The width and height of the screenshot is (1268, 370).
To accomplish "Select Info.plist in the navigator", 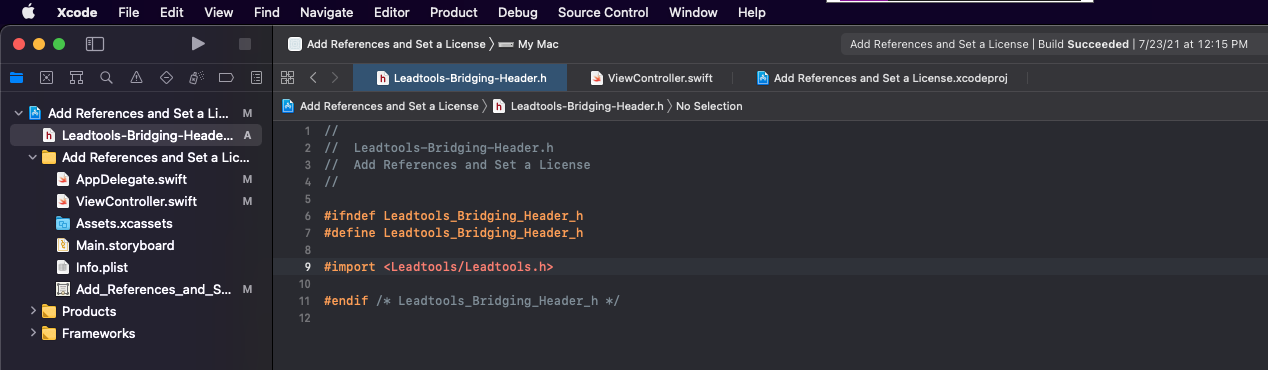I will coord(136,267).
